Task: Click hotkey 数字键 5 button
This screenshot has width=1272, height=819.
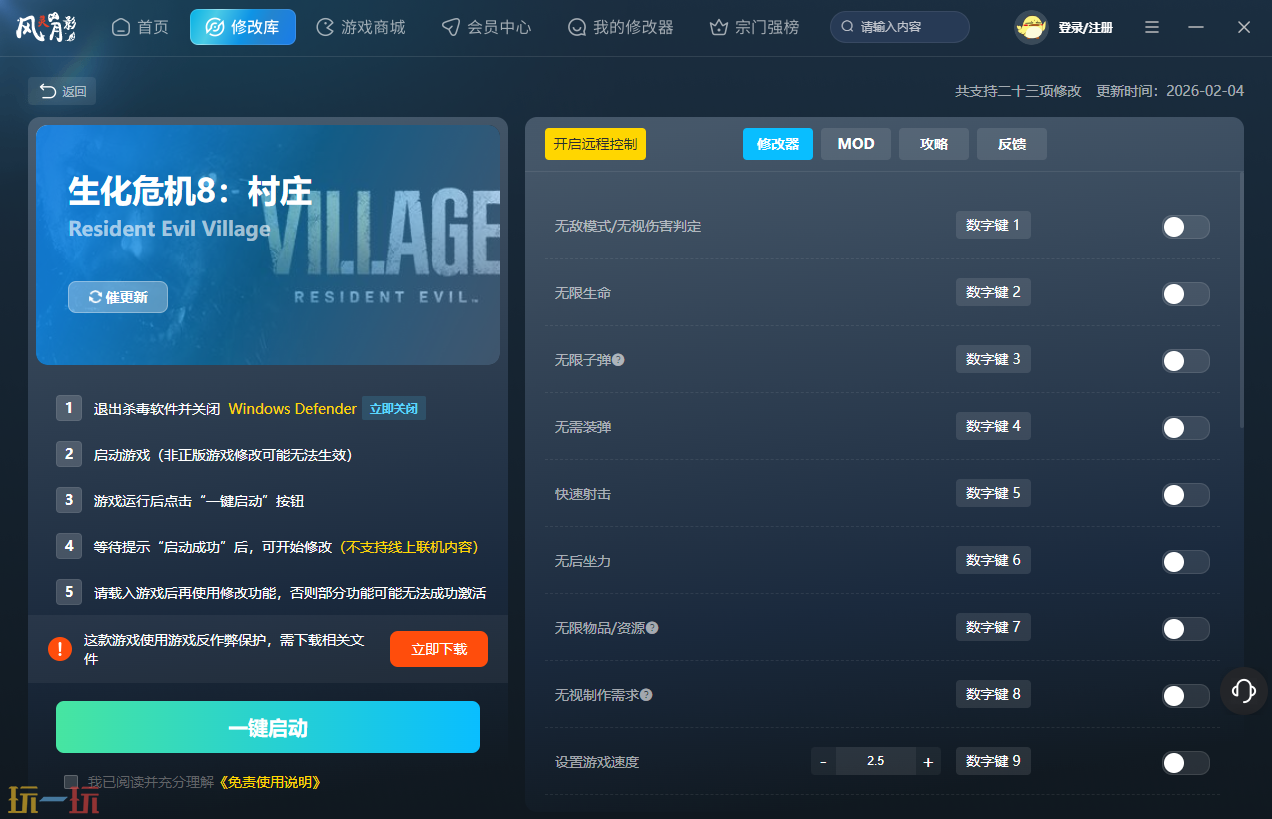Action: tap(993, 493)
